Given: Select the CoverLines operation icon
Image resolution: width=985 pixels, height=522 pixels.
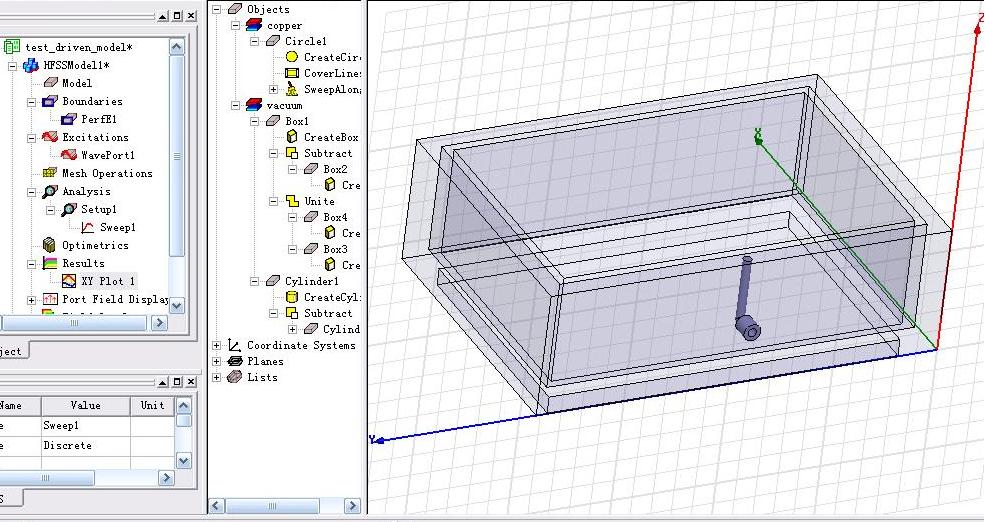Looking at the screenshot, I should 291,73.
